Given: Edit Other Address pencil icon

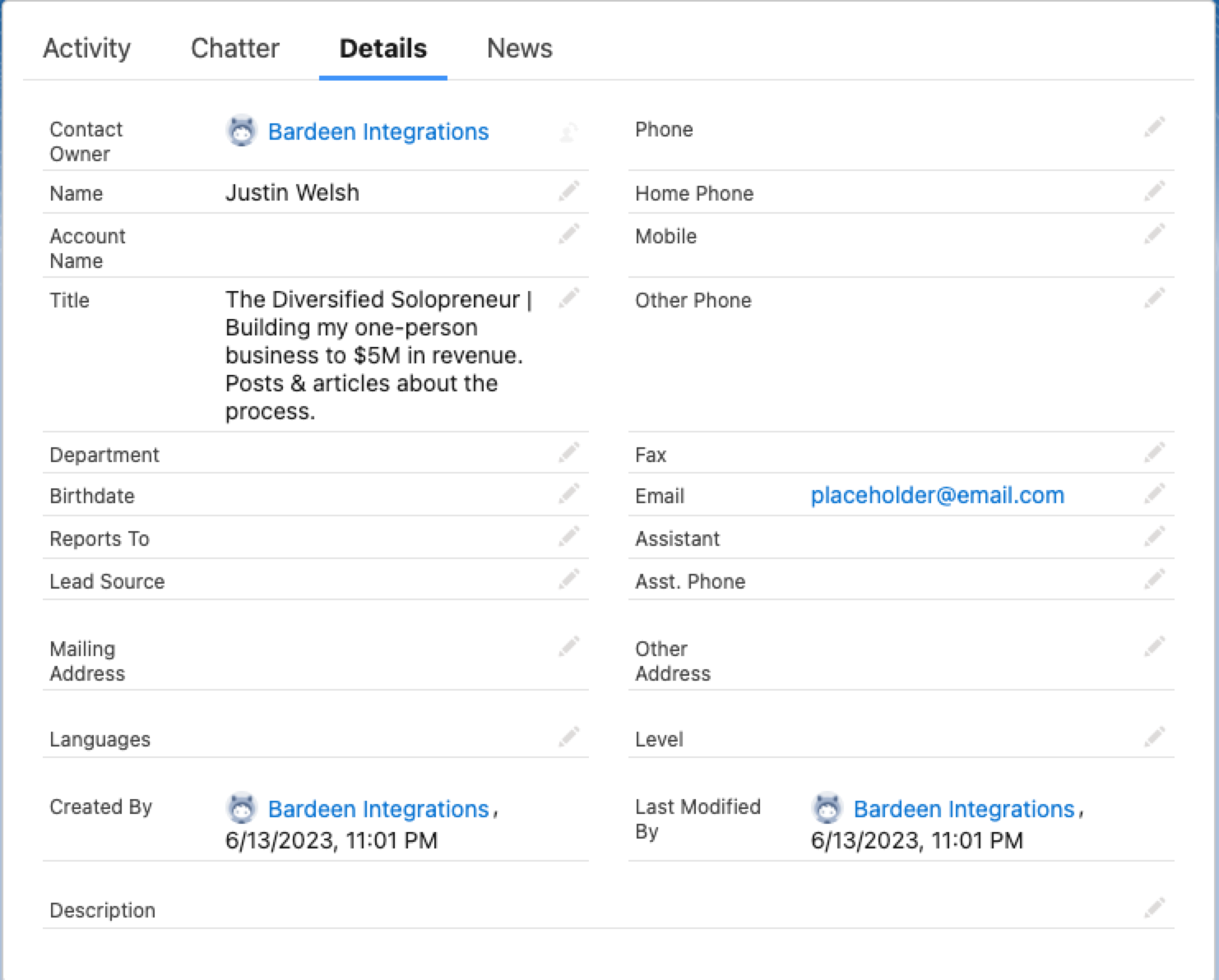Looking at the screenshot, I should (1155, 647).
